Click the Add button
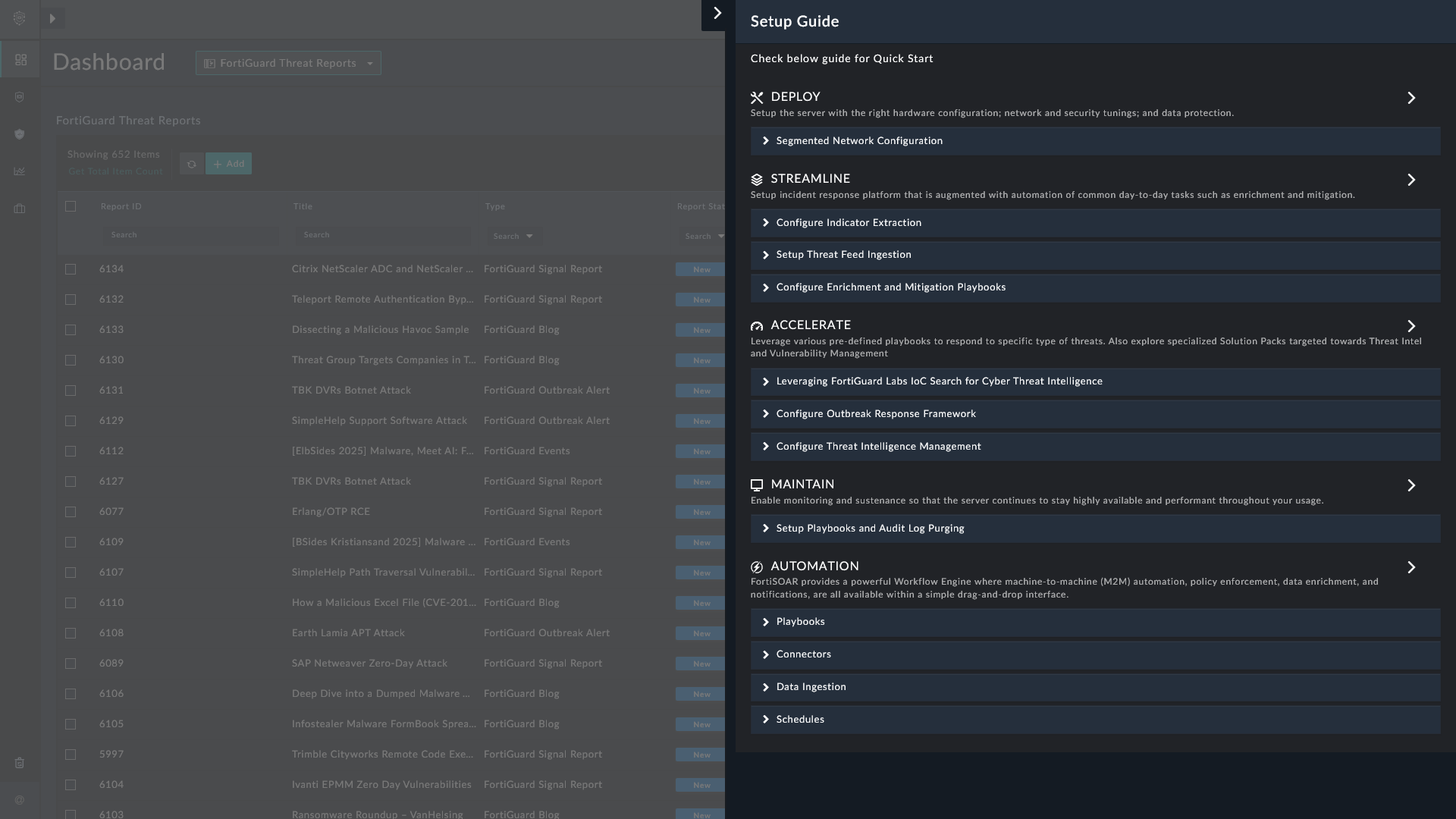 click(x=228, y=164)
